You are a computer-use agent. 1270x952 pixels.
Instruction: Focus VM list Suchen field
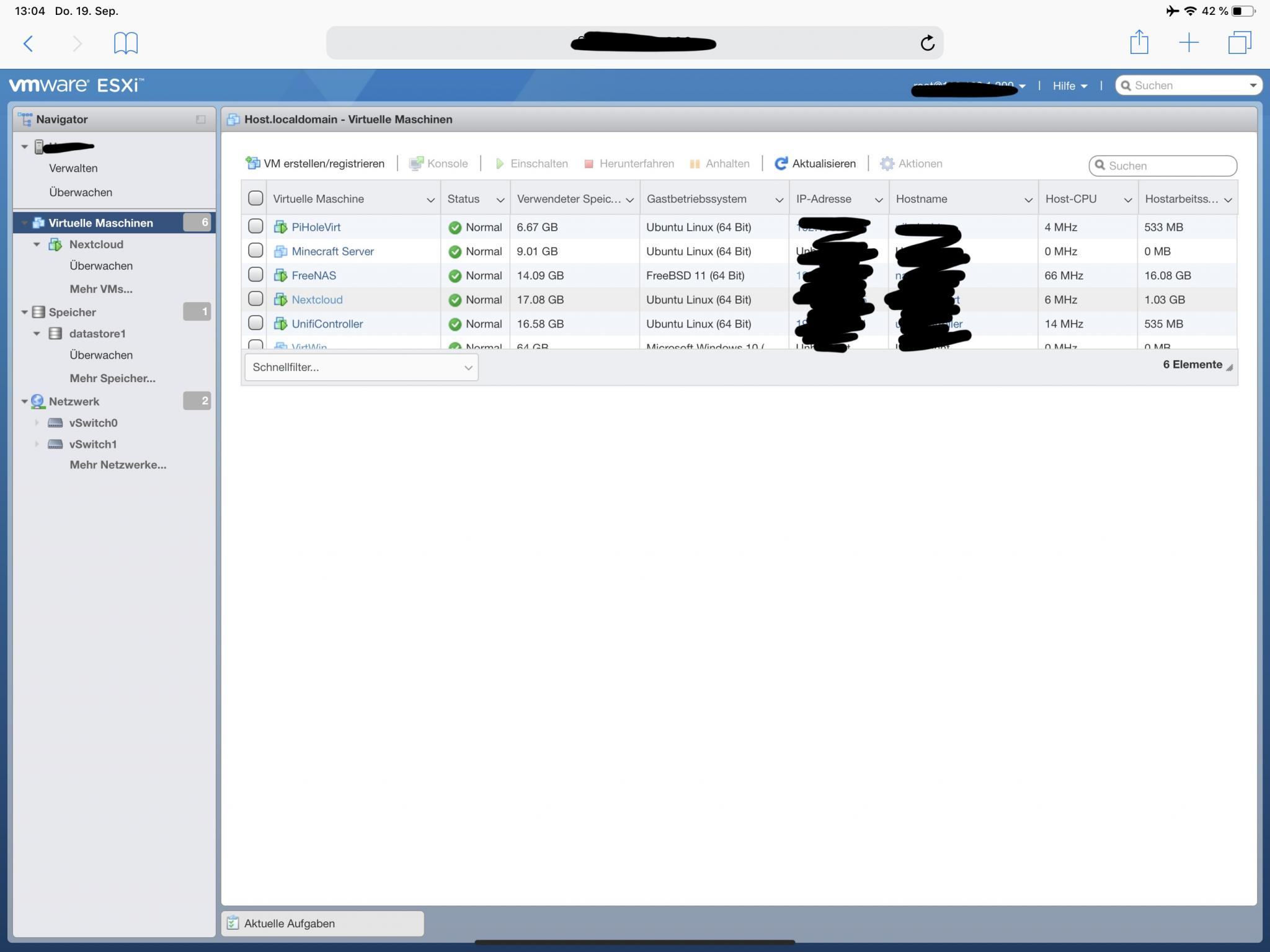[1163, 166]
